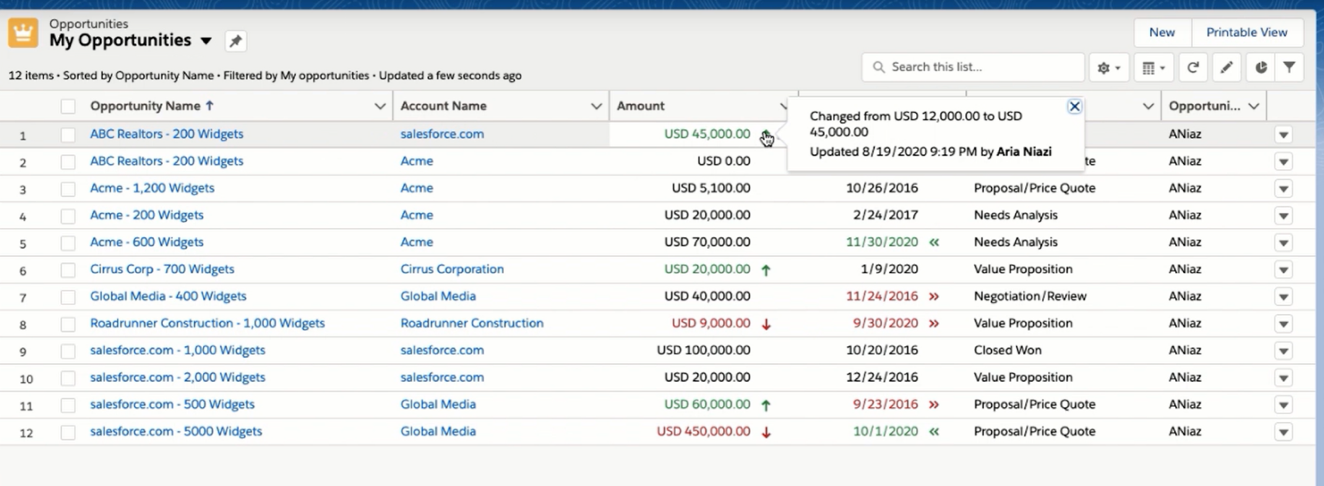Screen dimensions: 1324x486
Task: Click the red double-arrow beside 9/30/2020
Action: coord(934,324)
